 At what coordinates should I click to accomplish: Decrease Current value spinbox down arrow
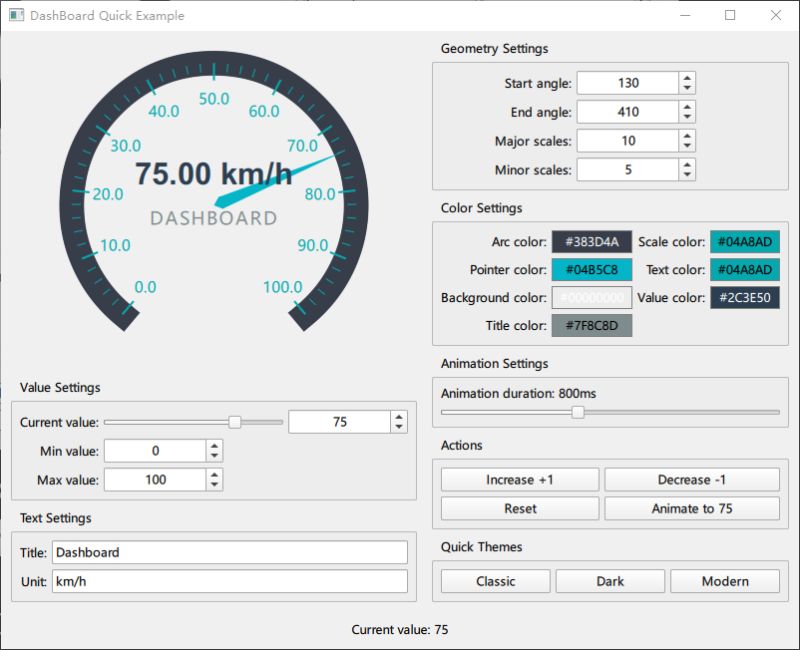[399, 427]
